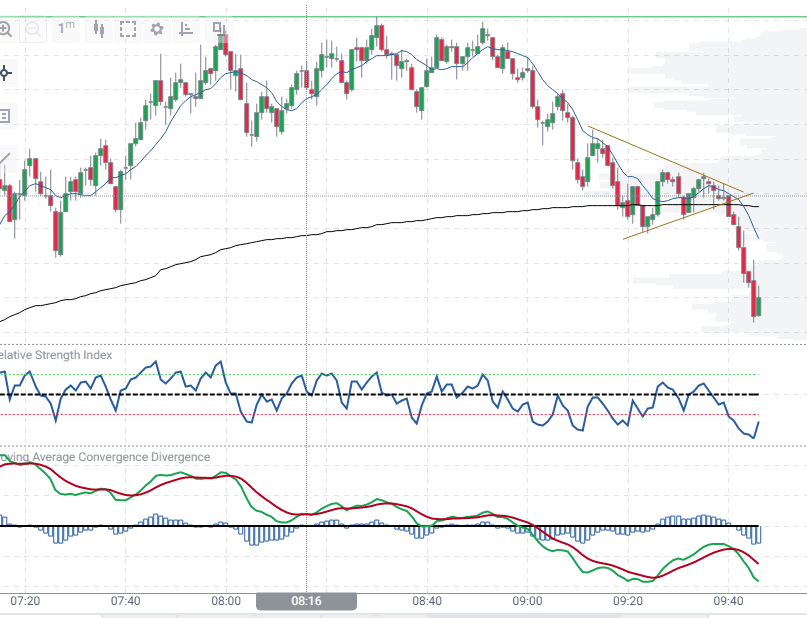Screen dimensions: 807x618
Task: Click the 09:00 label on the time axis
Action: tap(529, 601)
